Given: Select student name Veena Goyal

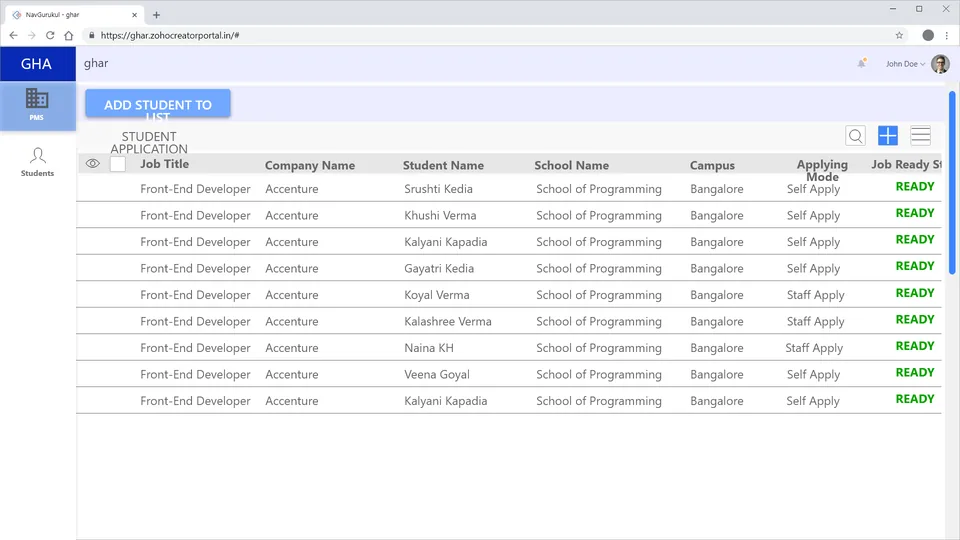Looking at the screenshot, I should [x=437, y=374].
